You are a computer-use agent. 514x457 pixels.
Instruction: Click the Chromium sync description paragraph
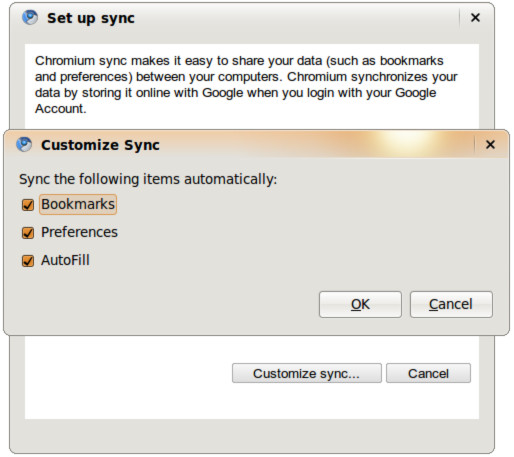click(246, 85)
